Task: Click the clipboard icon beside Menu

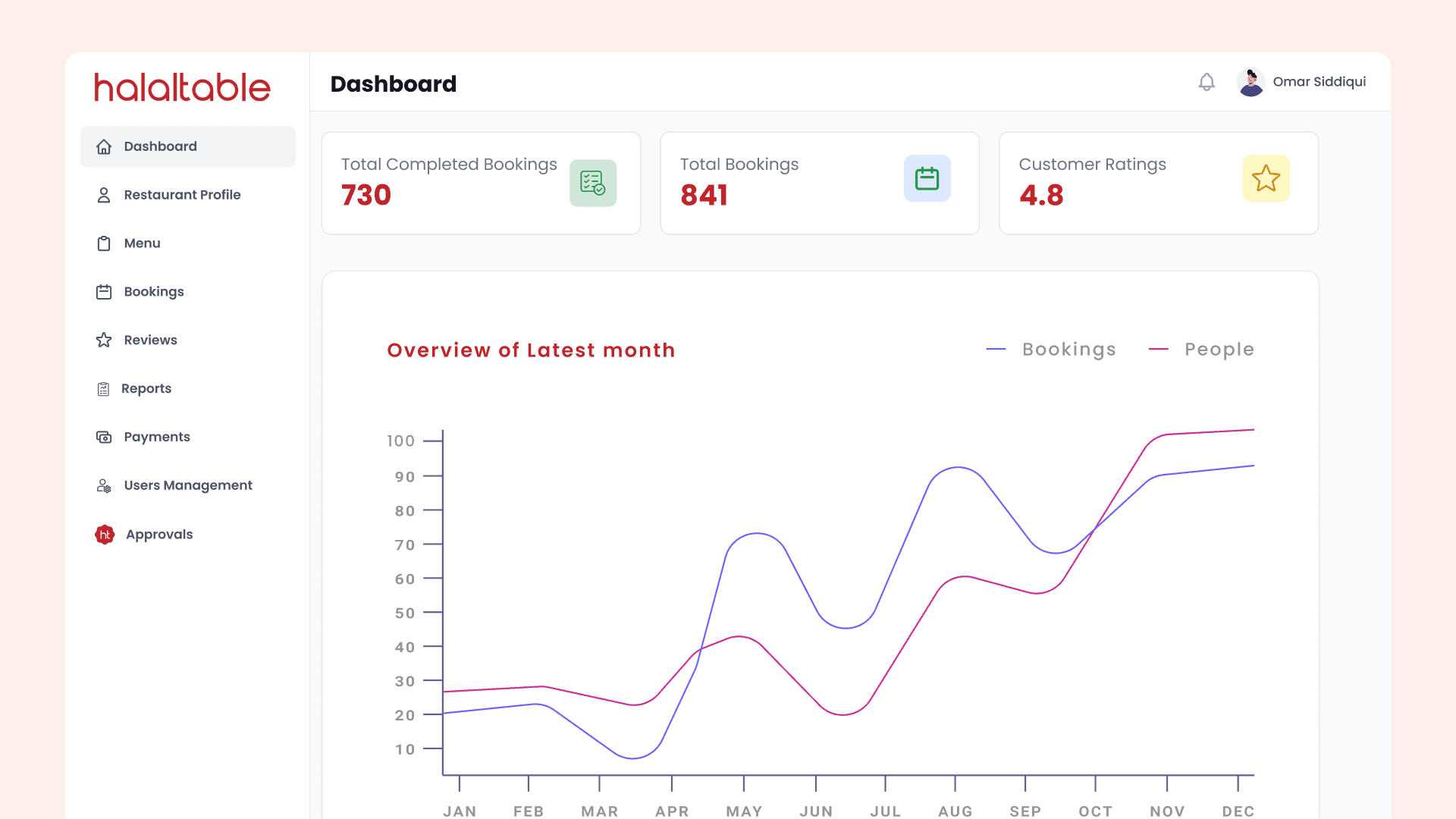Action: click(104, 243)
